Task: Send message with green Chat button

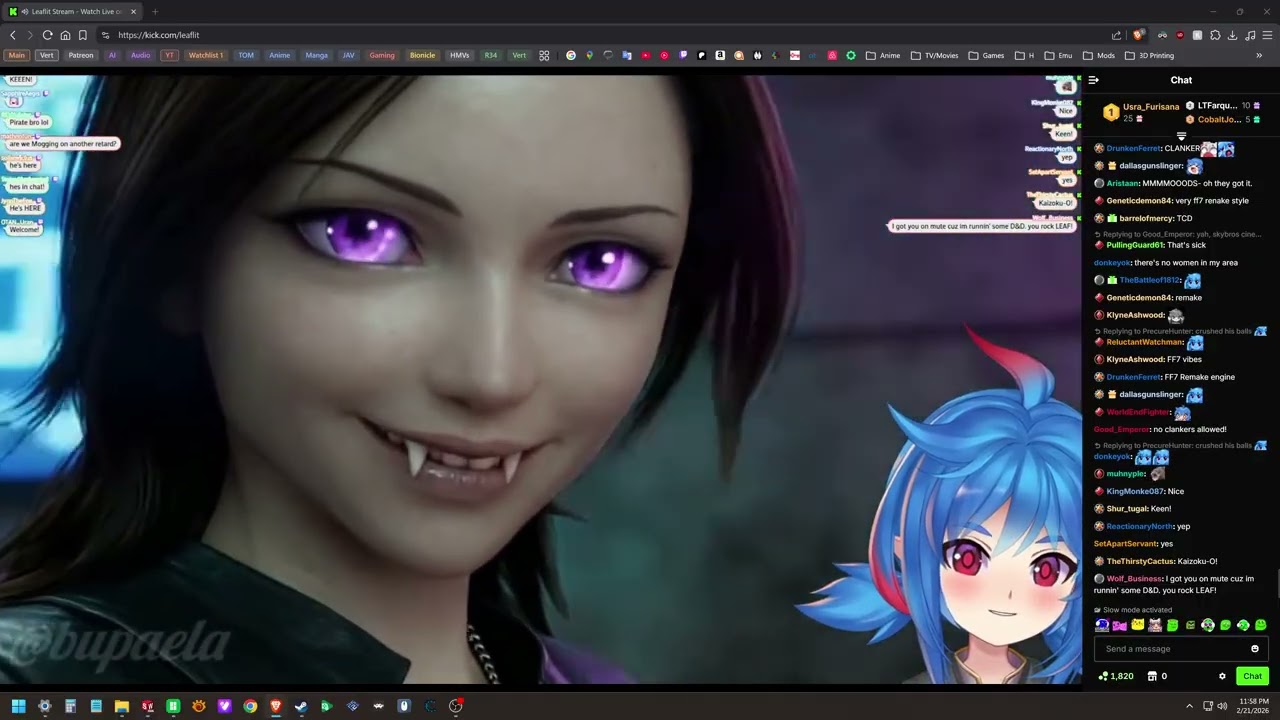Action: (1252, 676)
